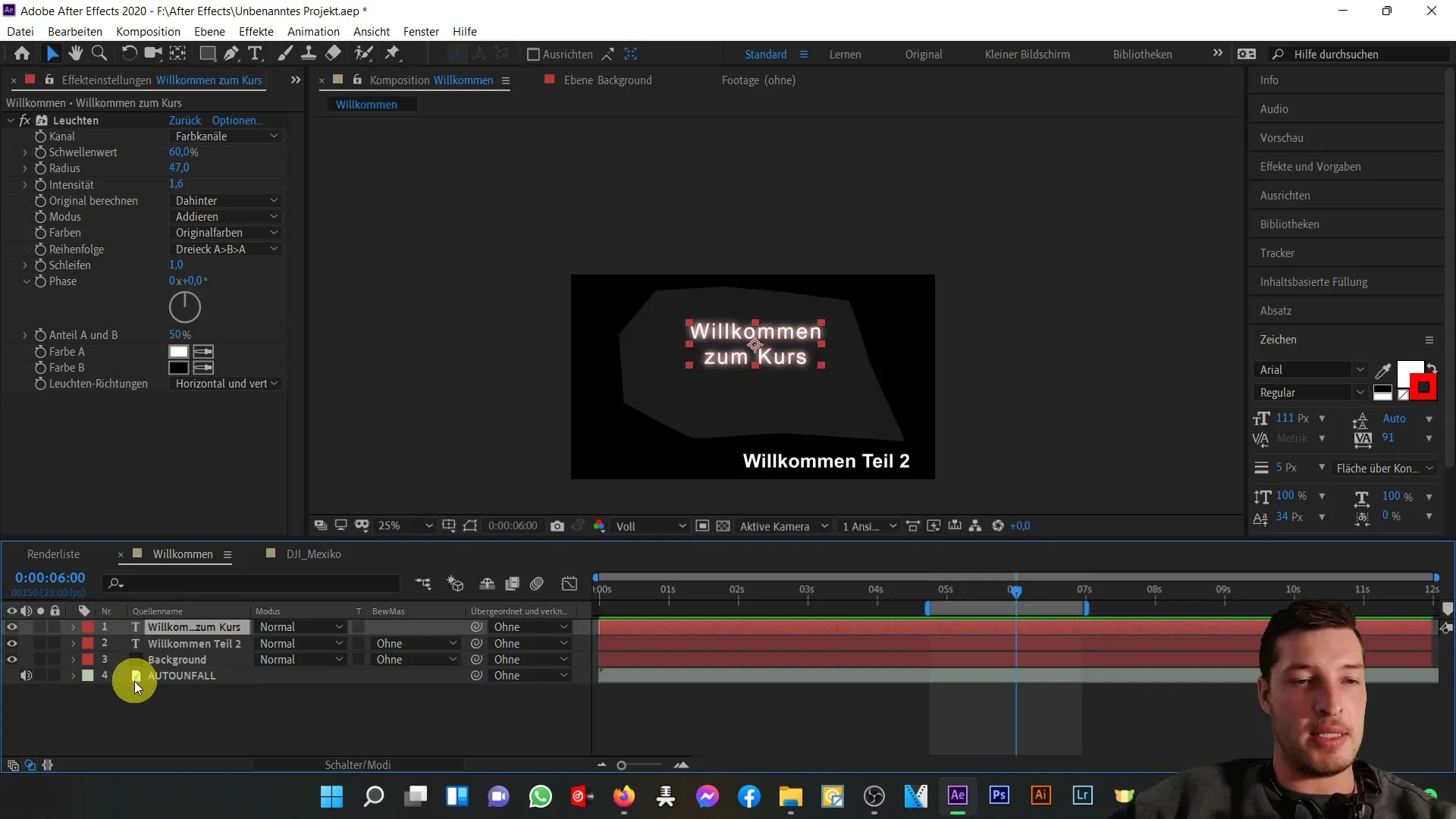Open the Willkommen composition tab
Screen dimensions: 1456x819
pyautogui.click(x=181, y=553)
